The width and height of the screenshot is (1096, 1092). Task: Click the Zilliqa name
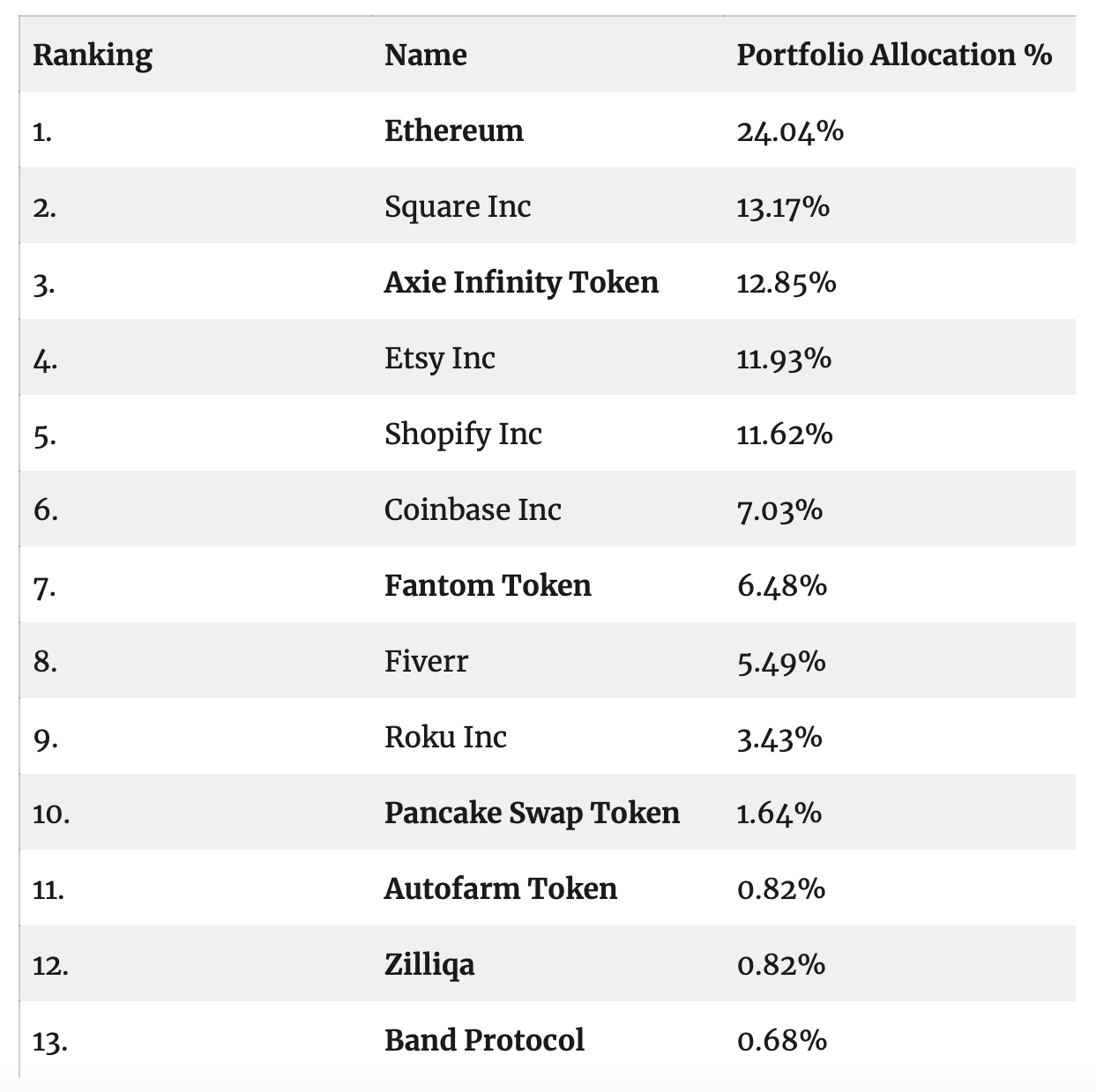coord(429,964)
